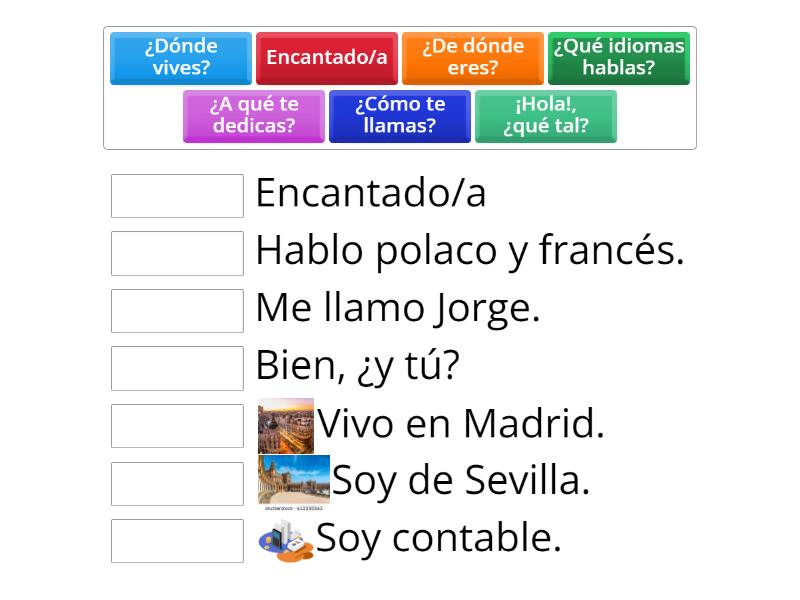Click the "Hablo polaco y francés." sentence

pyautogui.click(x=470, y=251)
